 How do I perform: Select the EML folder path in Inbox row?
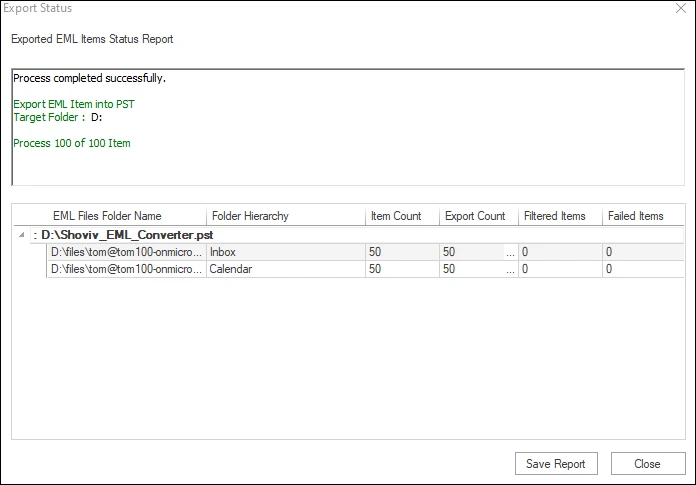127,252
